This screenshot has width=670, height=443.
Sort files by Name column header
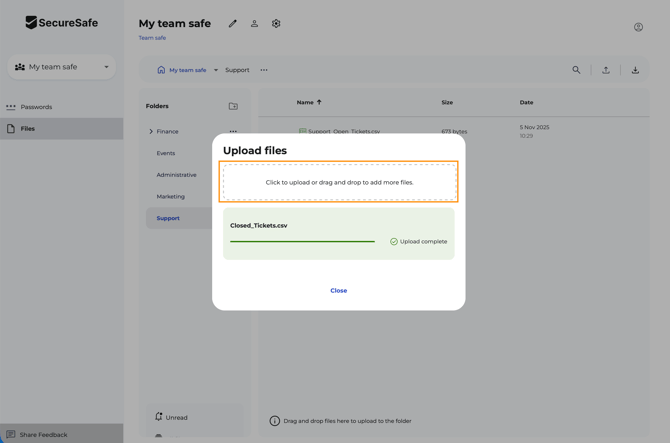click(x=305, y=102)
